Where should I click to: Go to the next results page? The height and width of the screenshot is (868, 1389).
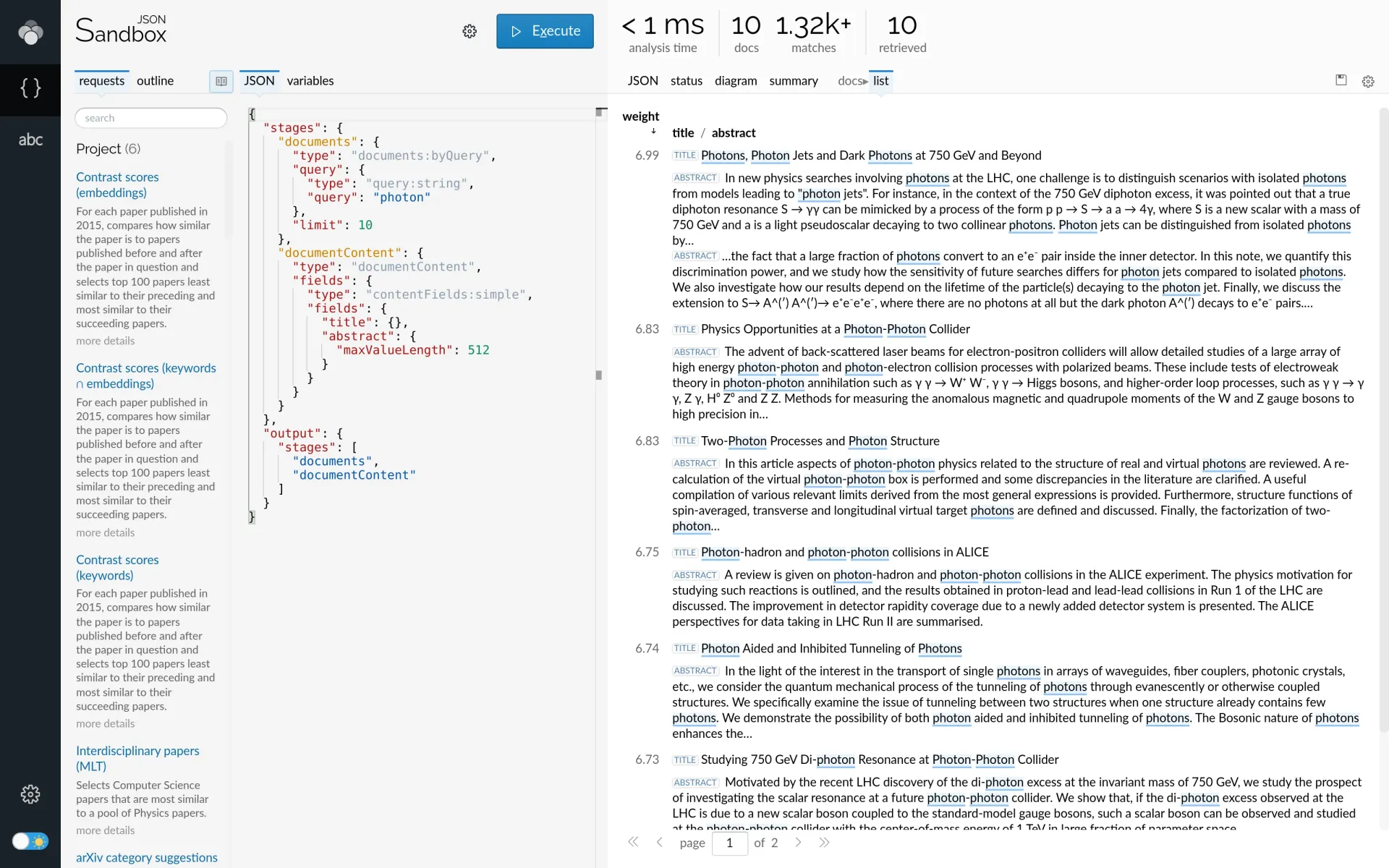point(798,842)
